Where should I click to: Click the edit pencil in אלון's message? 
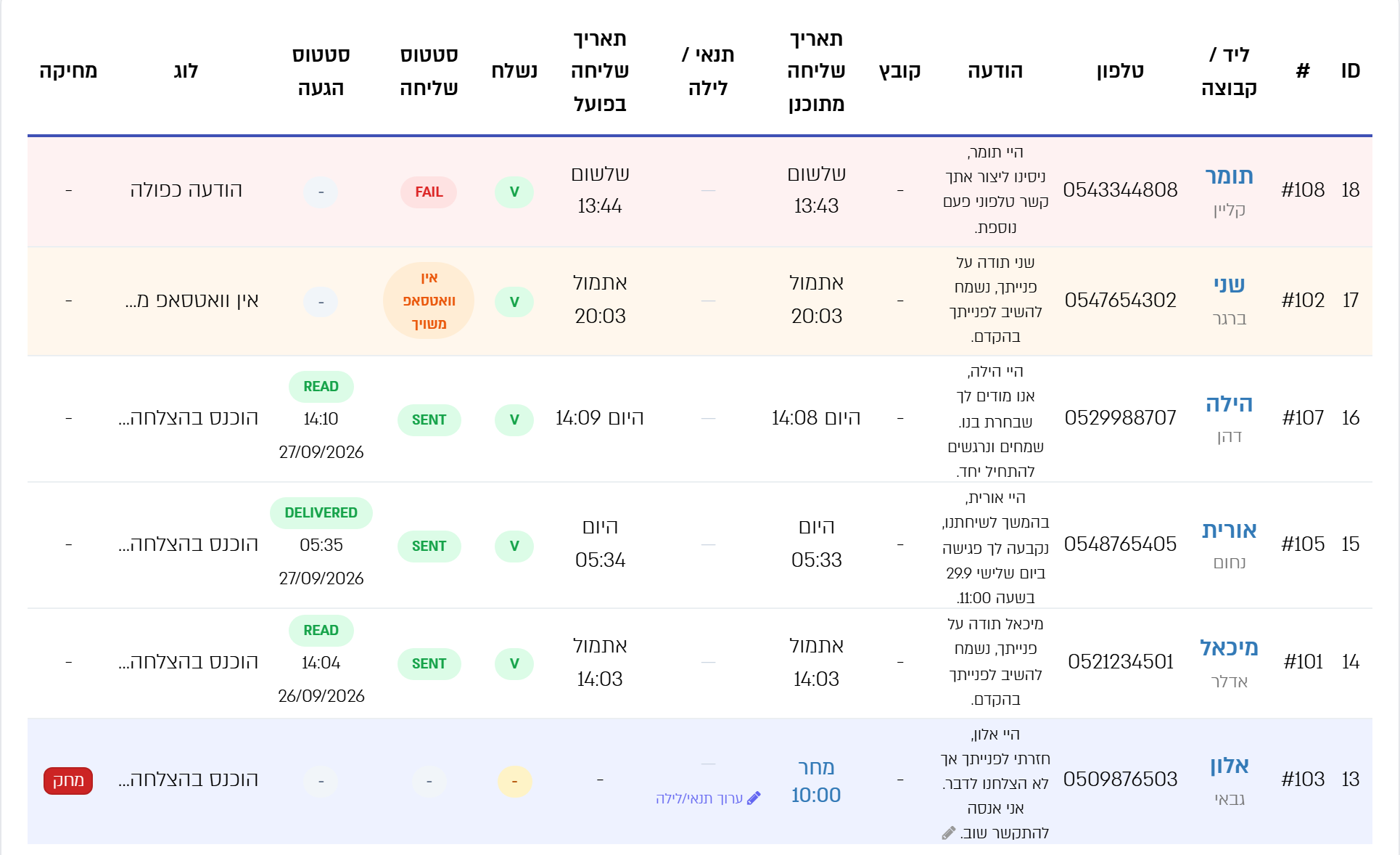[x=948, y=833]
